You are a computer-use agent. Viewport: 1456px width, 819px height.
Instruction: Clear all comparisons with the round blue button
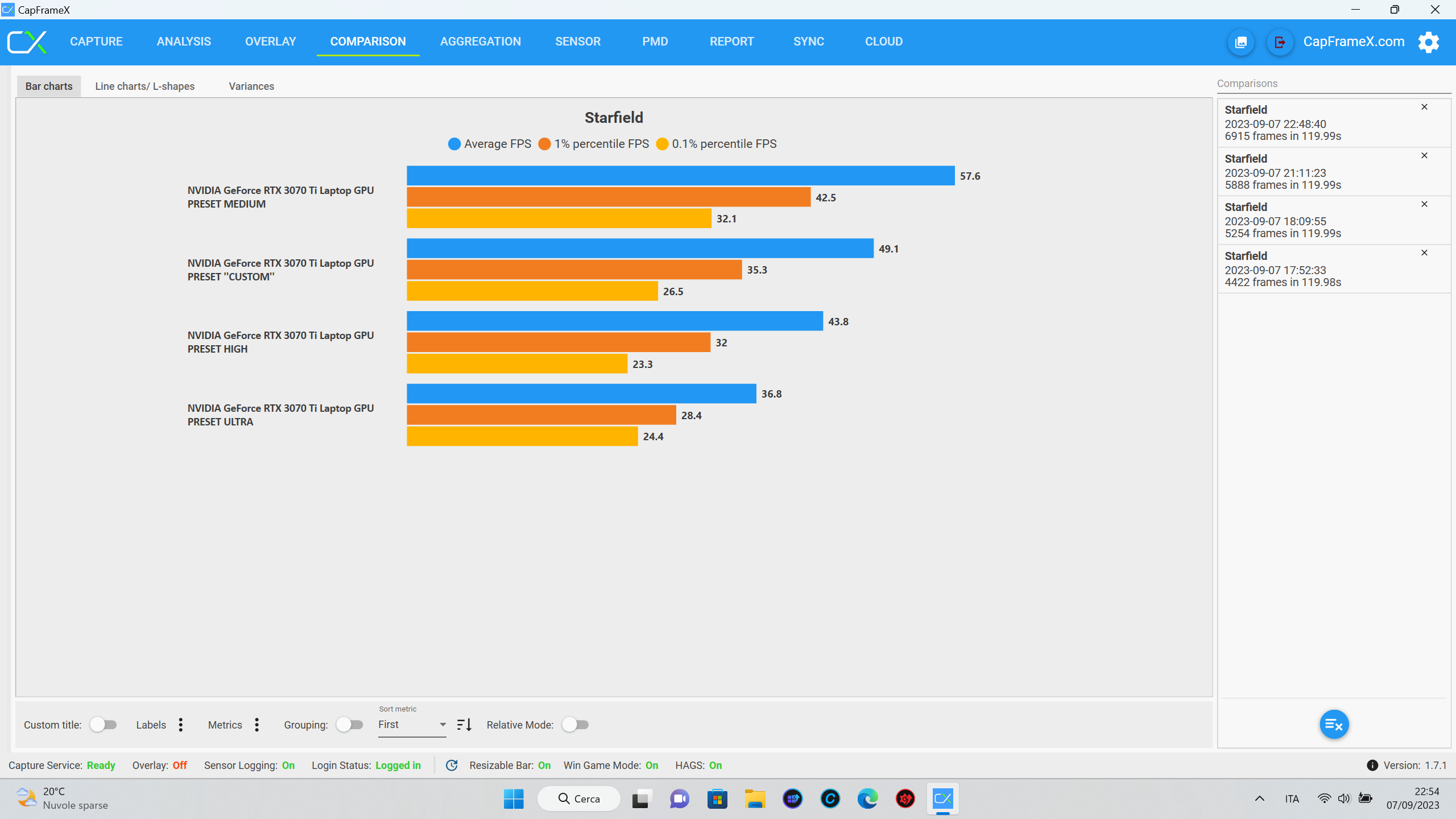pyautogui.click(x=1334, y=725)
